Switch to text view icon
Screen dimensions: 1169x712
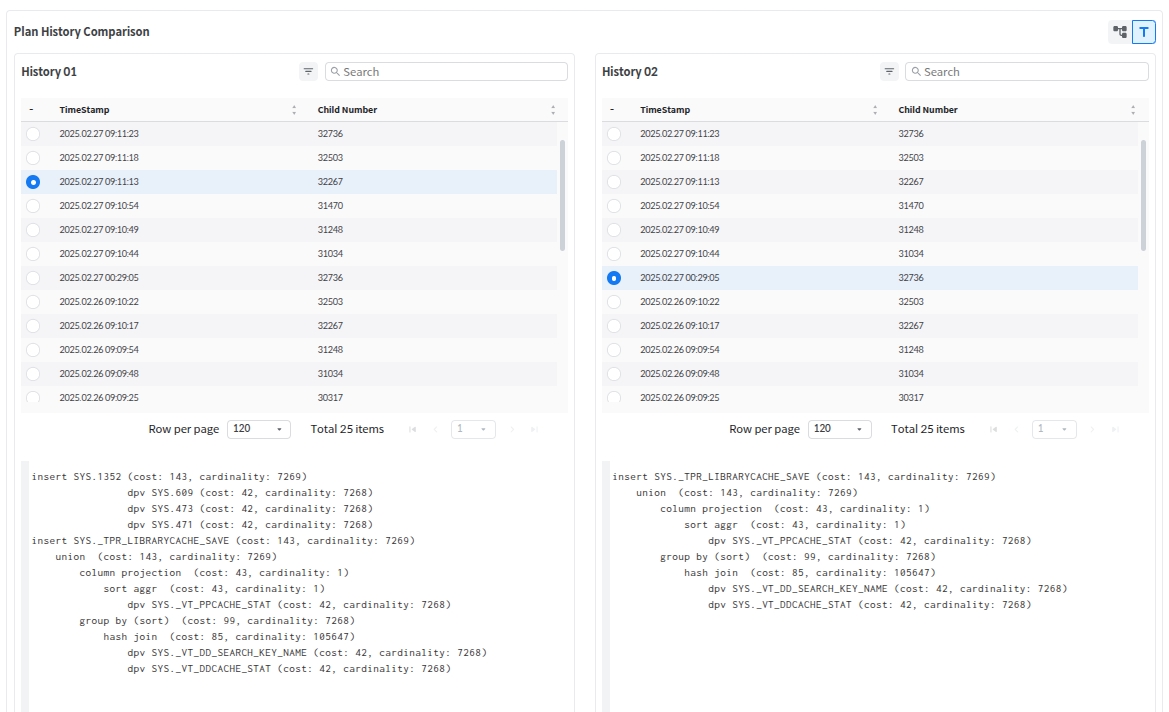tap(1143, 32)
